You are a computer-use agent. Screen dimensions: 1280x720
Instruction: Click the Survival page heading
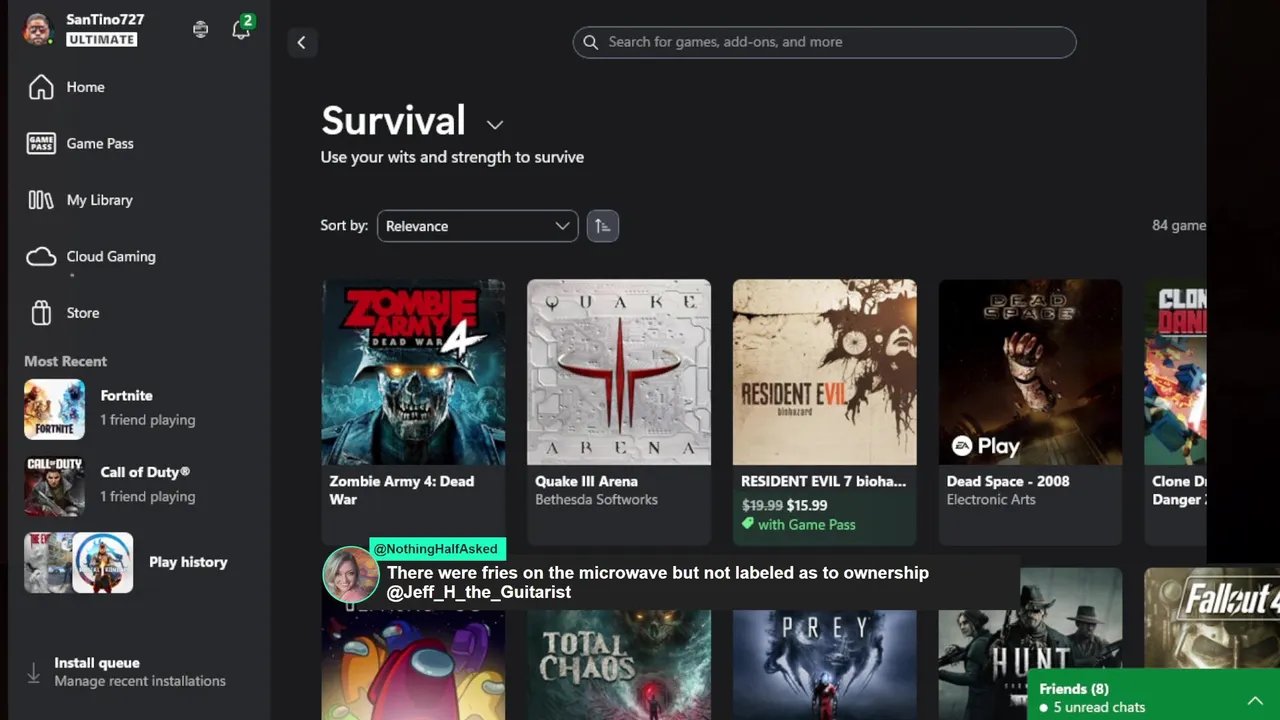coord(393,121)
